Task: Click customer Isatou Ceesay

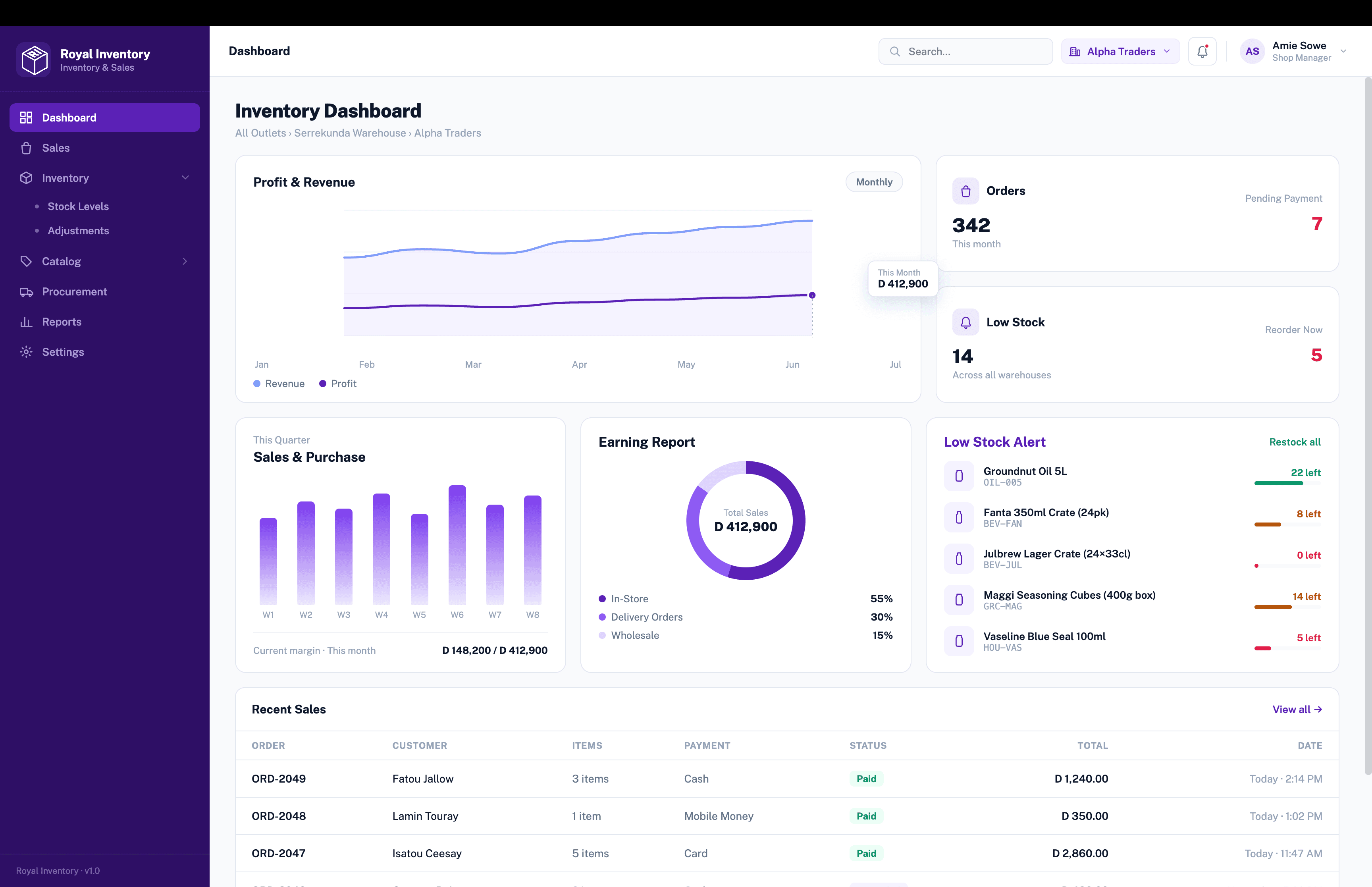Action: pos(427,854)
